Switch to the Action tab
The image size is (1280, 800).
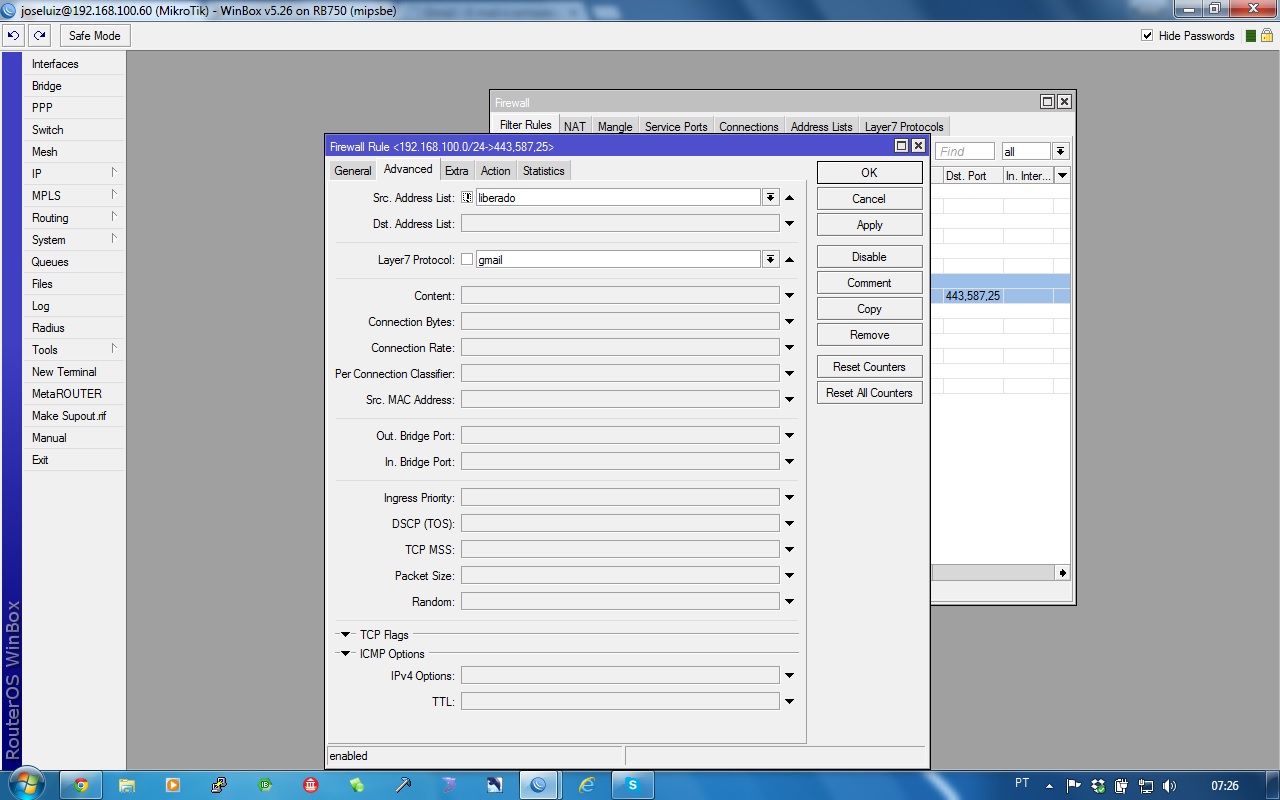point(496,171)
